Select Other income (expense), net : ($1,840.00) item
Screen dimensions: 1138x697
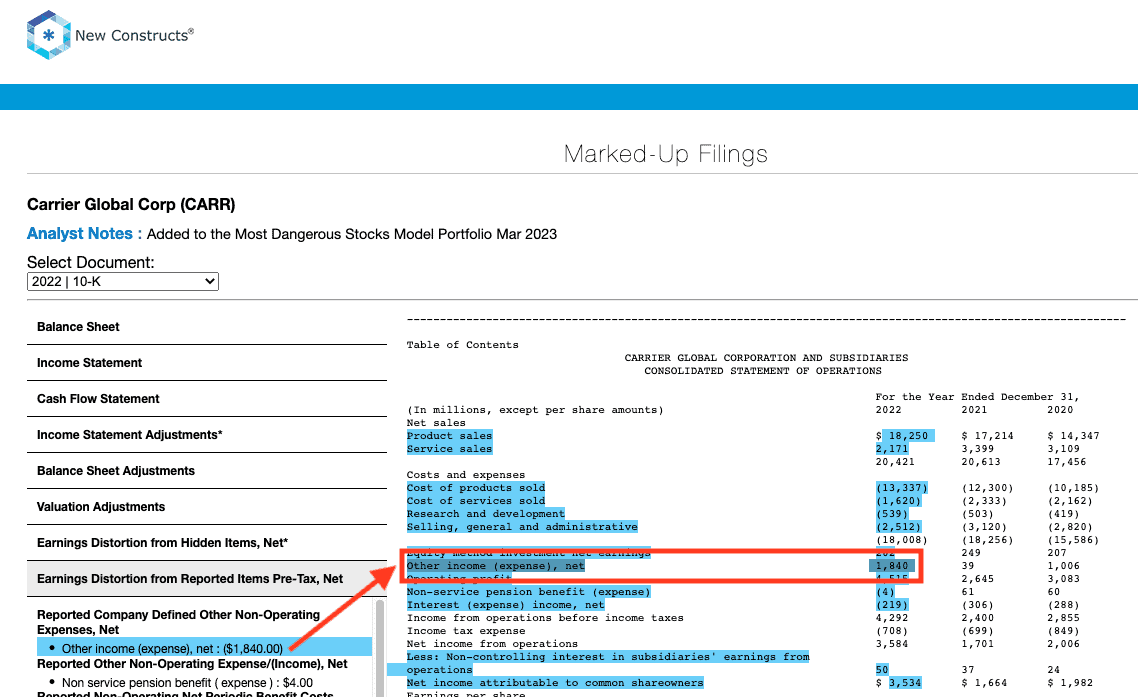pyautogui.click(x=204, y=648)
